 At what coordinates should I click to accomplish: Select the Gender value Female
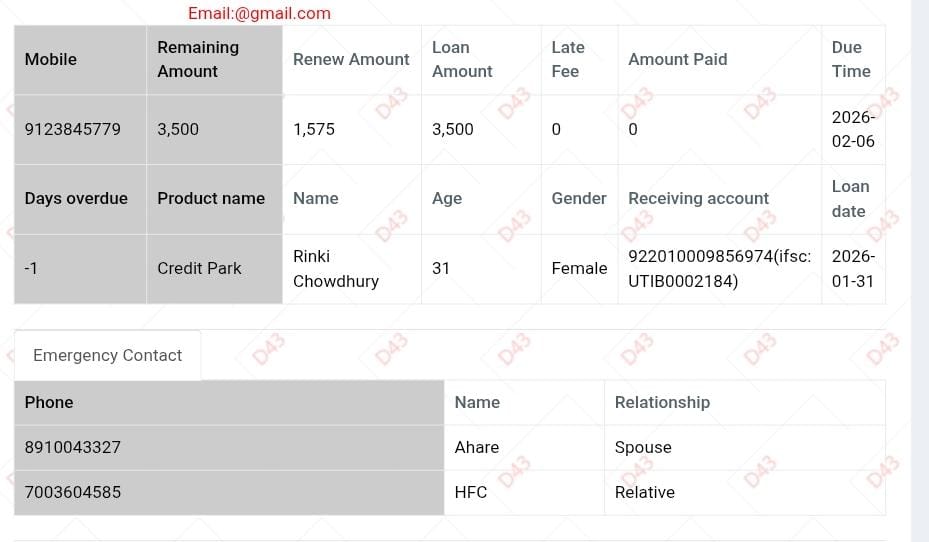click(x=579, y=268)
